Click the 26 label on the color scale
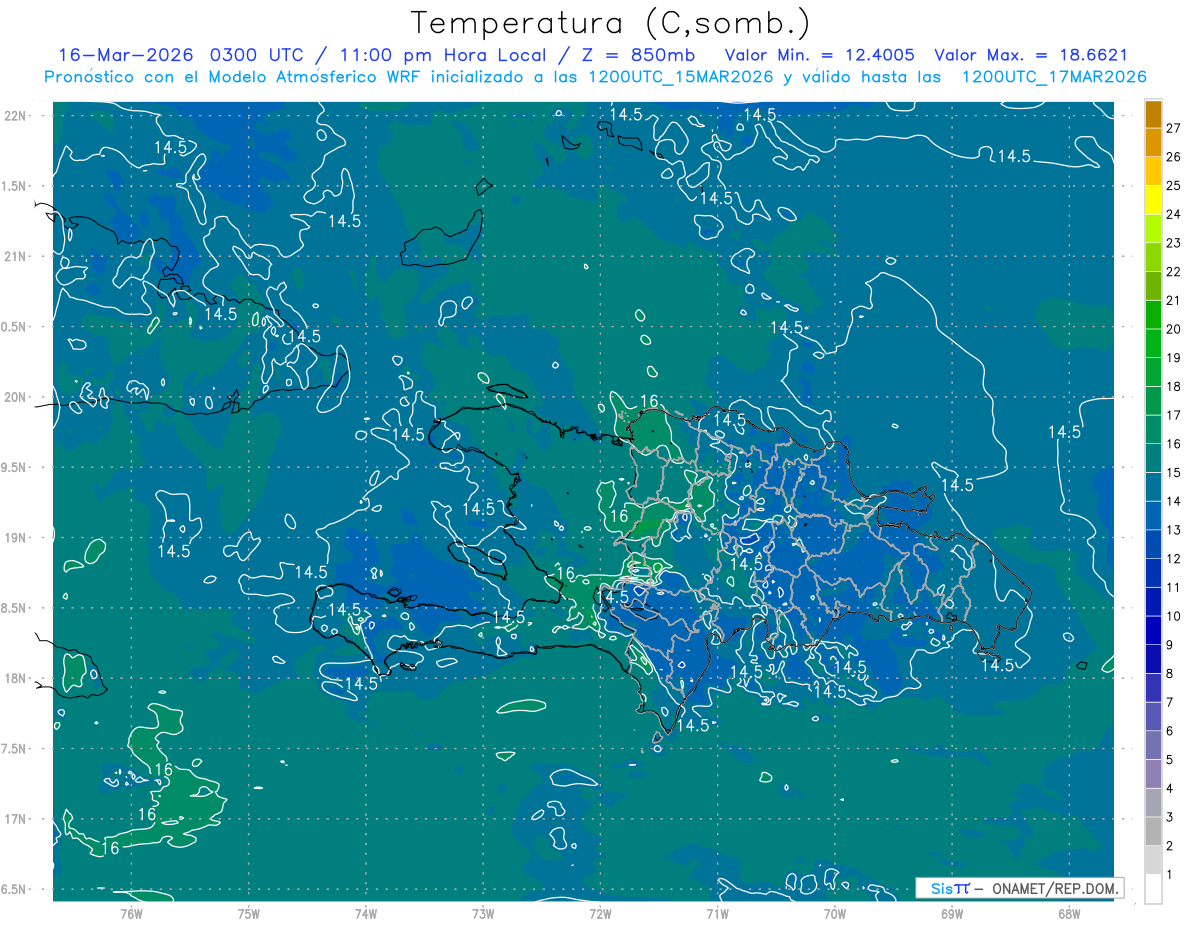The image size is (1200, 927). (x=1174, y=157)
